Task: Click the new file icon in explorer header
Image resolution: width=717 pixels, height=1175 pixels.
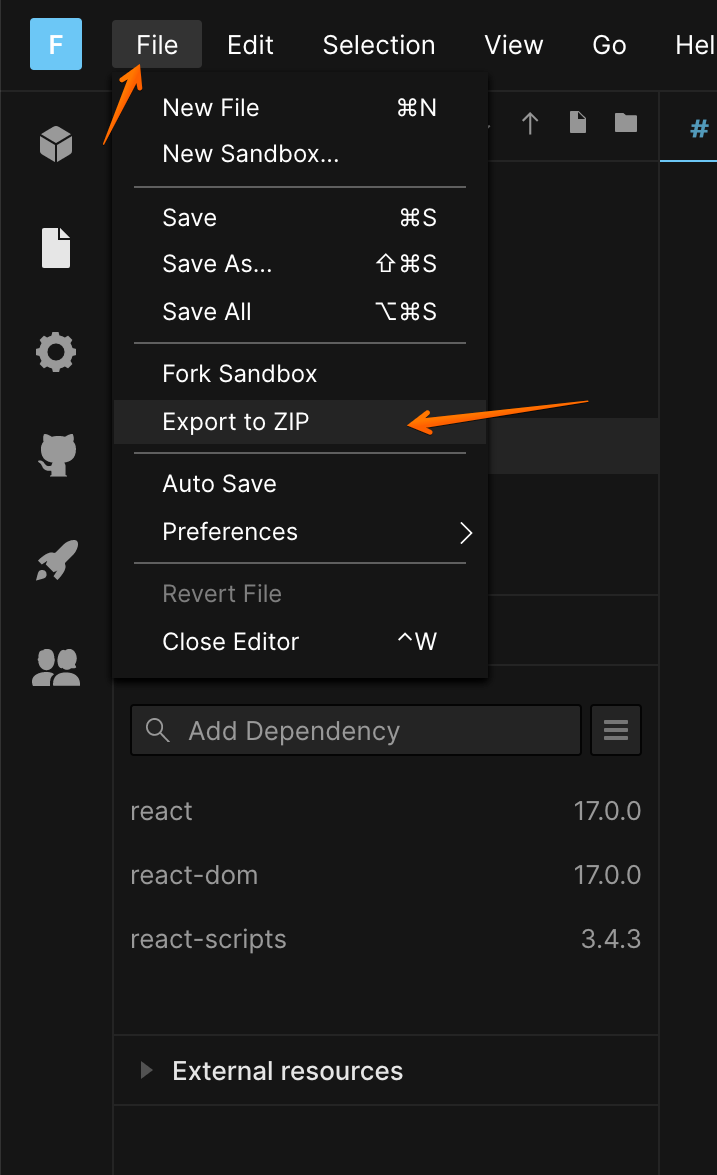Action: (x=578, y=123)
